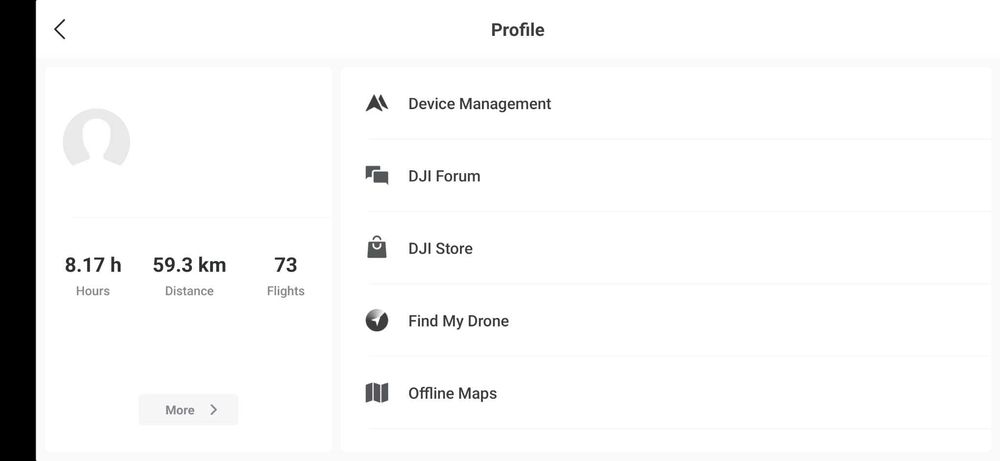
Task: Click the Device Management drone icon
Action: pyautogui.click(x=377, y=103)
